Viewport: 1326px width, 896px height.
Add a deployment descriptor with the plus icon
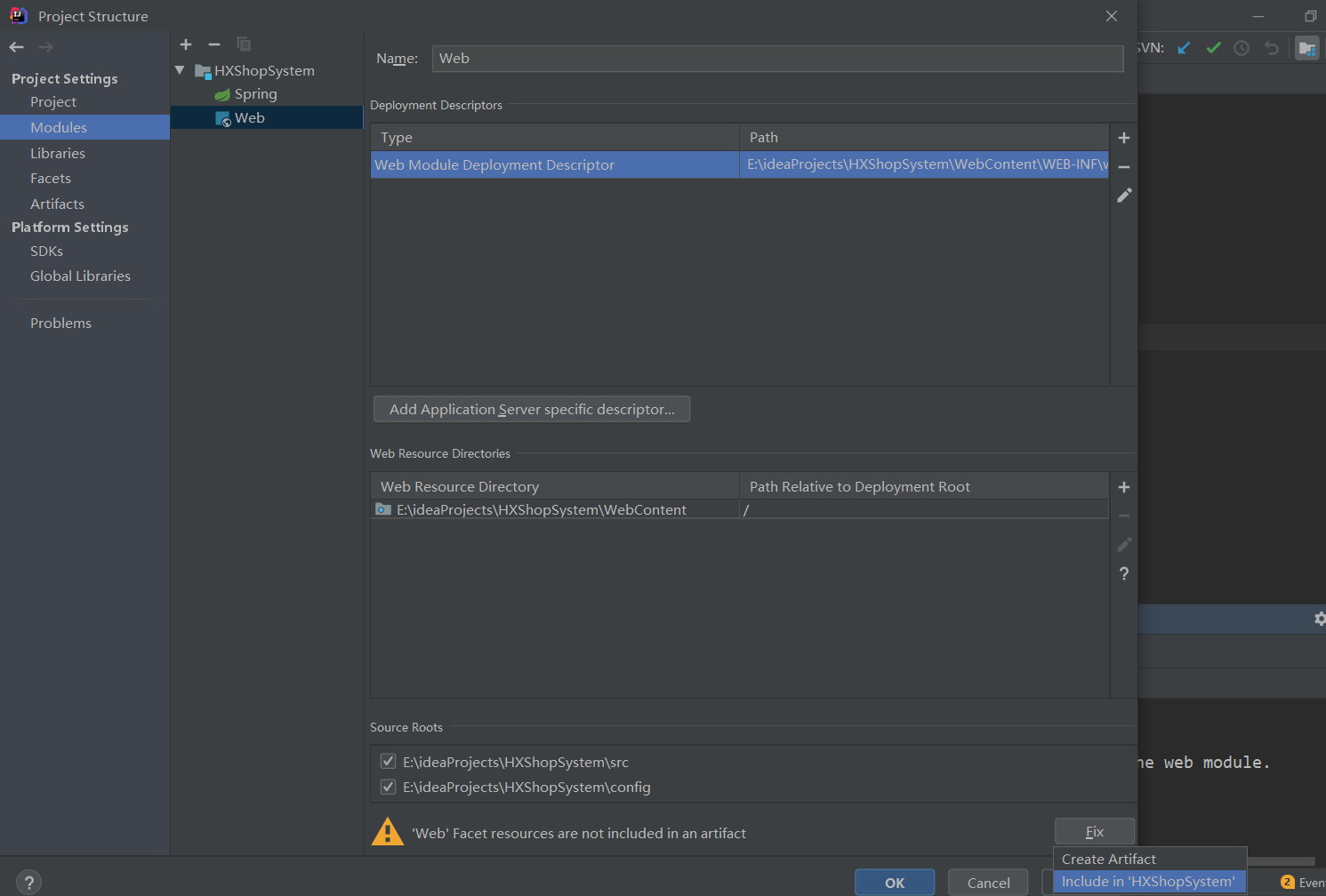click(1124, 138)
